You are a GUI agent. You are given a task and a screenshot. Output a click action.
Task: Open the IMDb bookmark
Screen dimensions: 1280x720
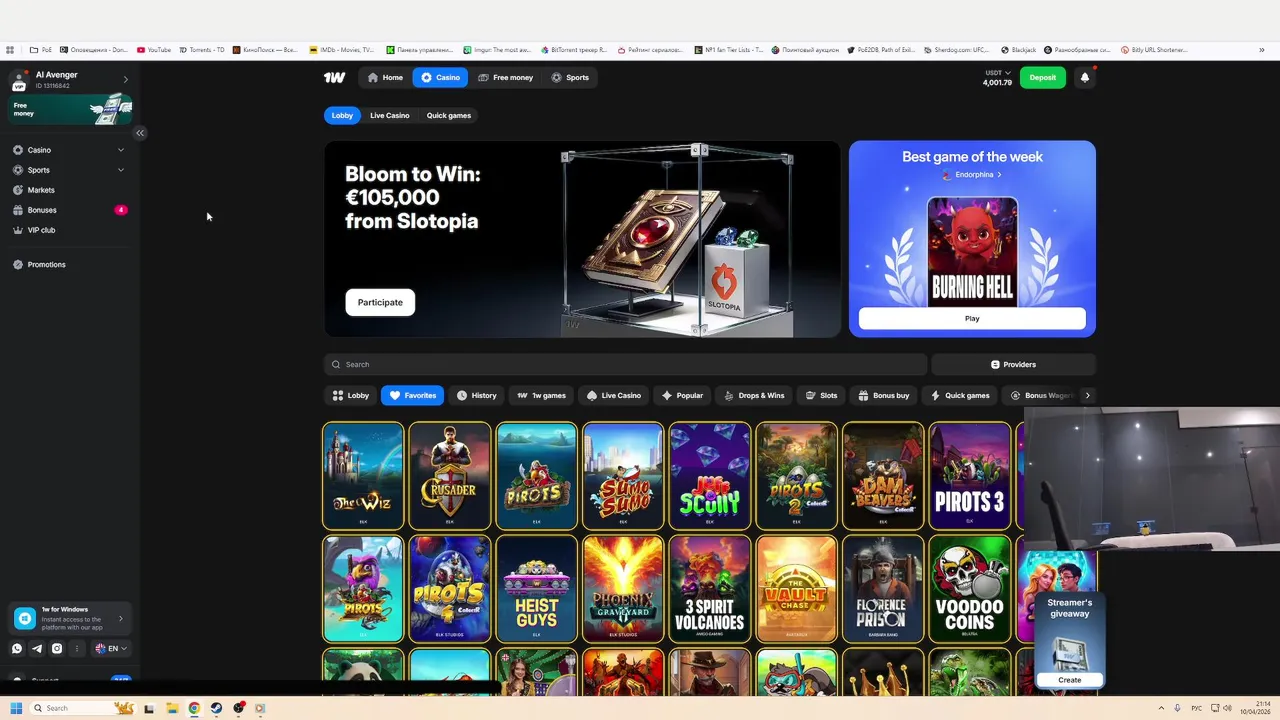click(x=341, y=49)
